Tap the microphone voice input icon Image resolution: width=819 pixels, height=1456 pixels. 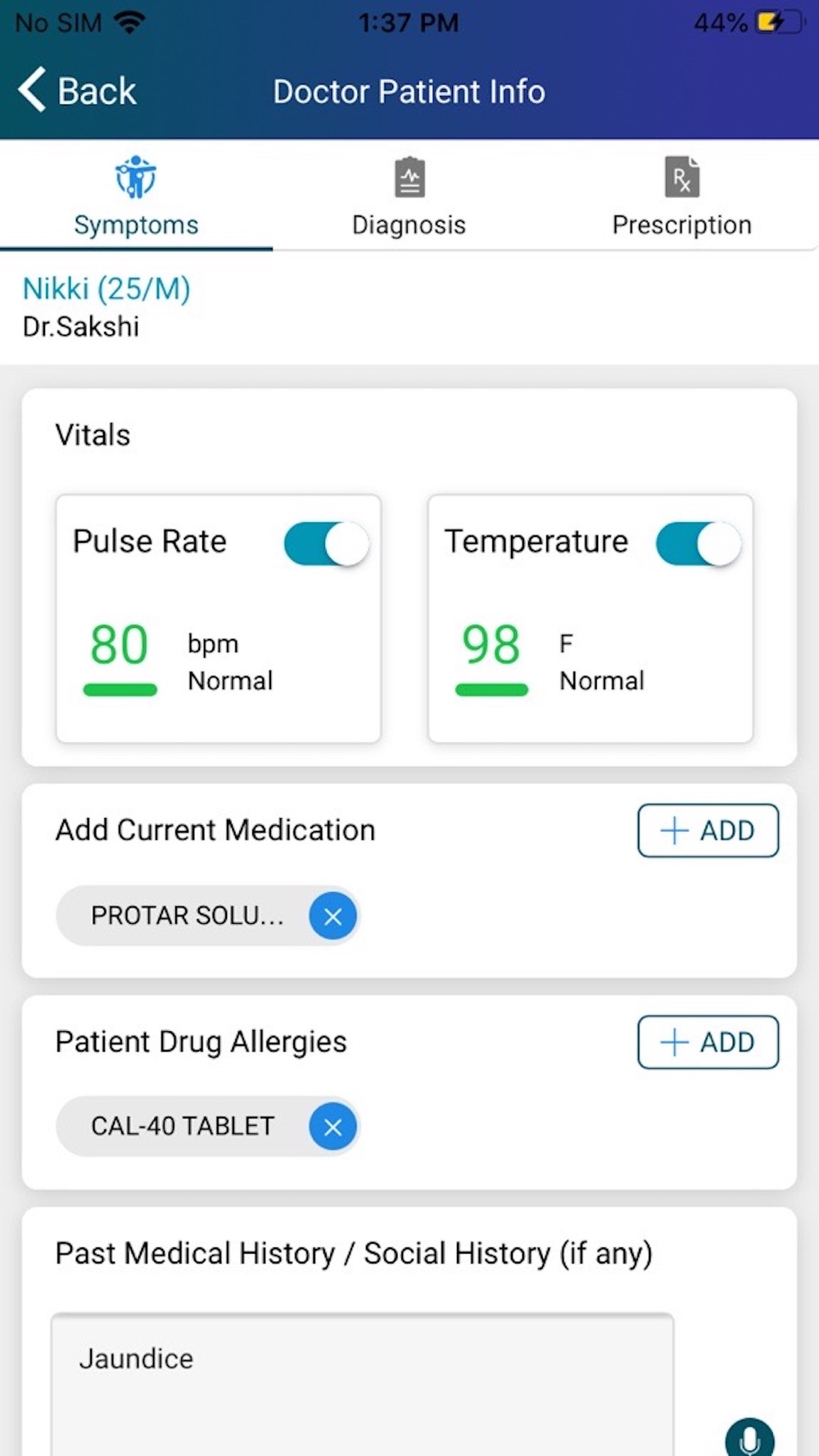tap(749, 1438)
